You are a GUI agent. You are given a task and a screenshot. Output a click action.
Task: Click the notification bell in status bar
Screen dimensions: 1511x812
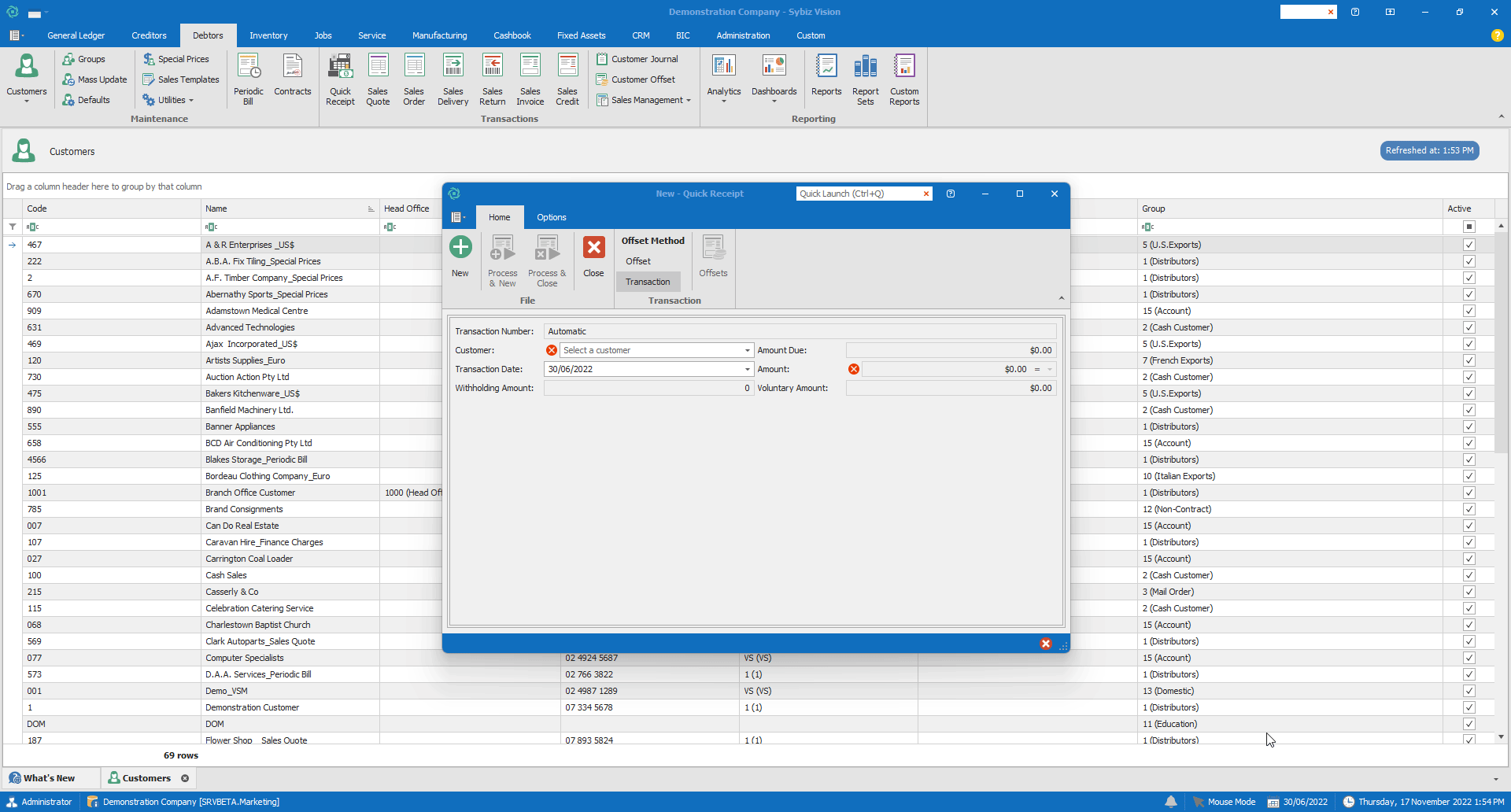1171,802
